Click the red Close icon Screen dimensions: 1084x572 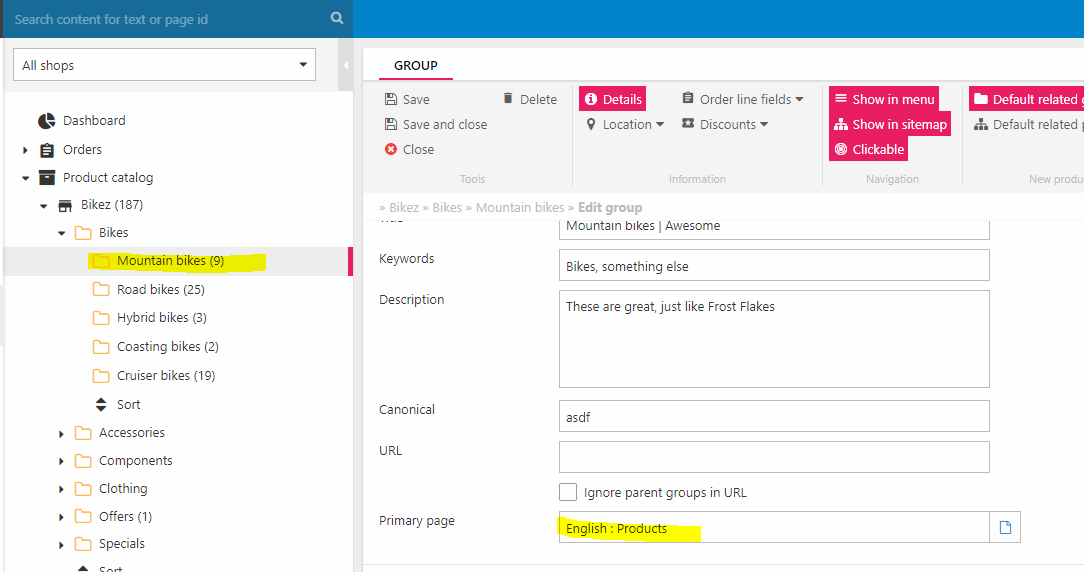click(391, 149)
